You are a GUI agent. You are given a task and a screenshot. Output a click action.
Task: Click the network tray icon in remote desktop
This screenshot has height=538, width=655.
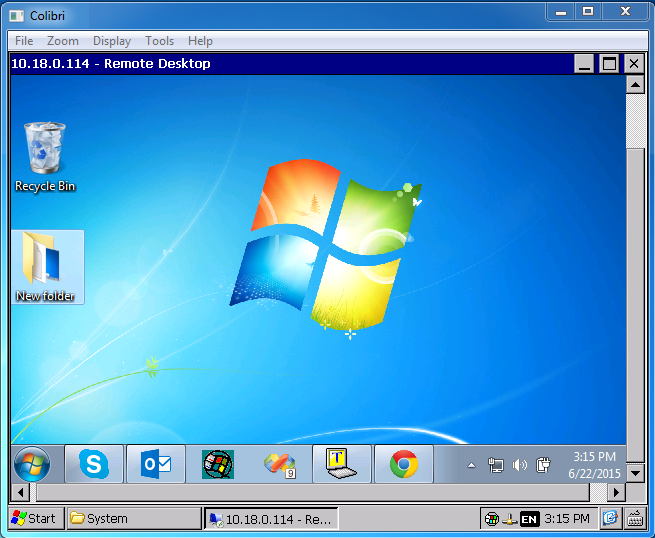(496, 465)
